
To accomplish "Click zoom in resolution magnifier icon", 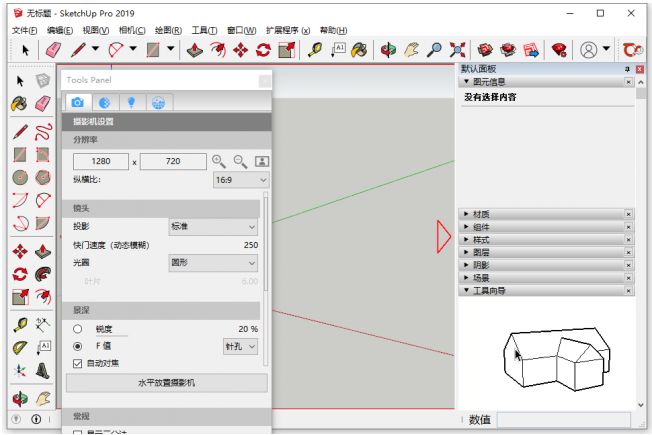I will pos(219,161).
